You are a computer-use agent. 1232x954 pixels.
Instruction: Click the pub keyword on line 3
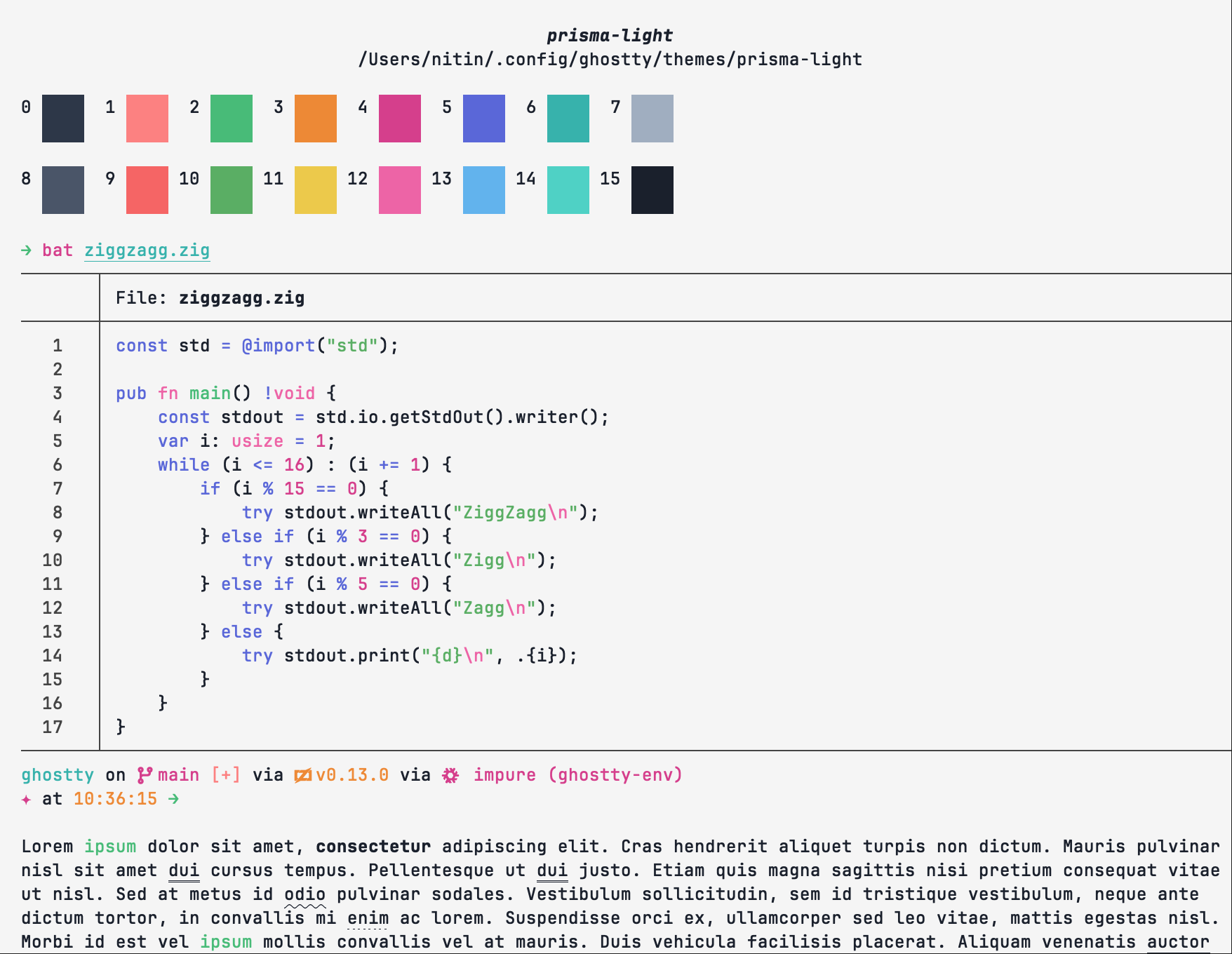point(131,394)
